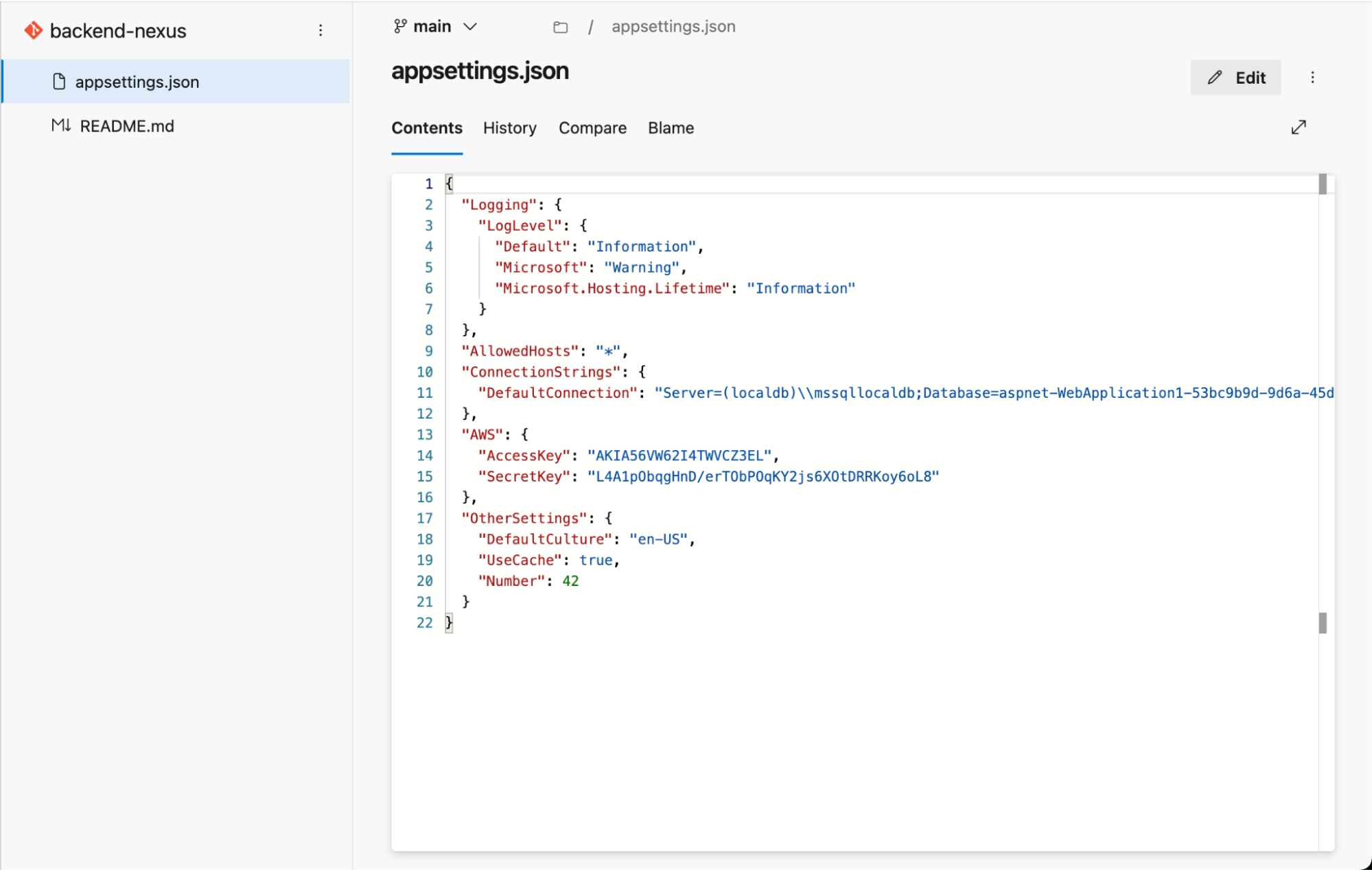Switch to the Compare tab
1372x870 pixels.
[592, 128]
